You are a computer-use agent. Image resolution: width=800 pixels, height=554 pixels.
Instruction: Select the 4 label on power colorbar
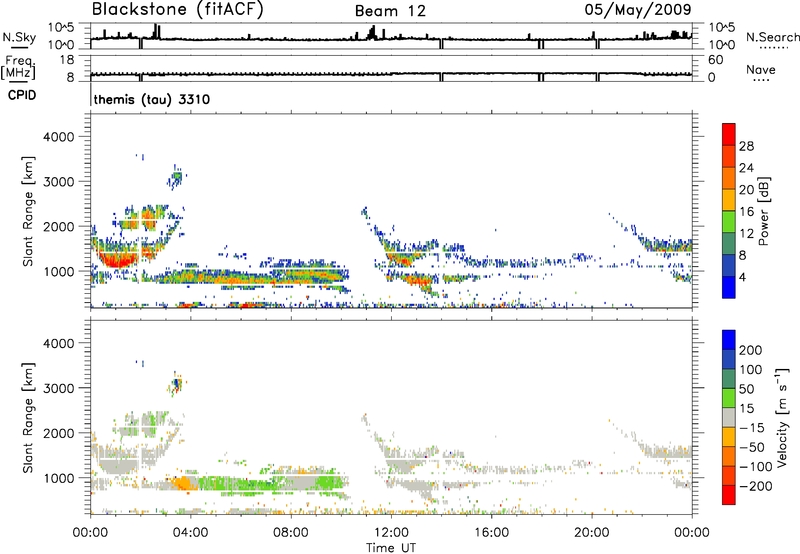click(x=743, y=277)
